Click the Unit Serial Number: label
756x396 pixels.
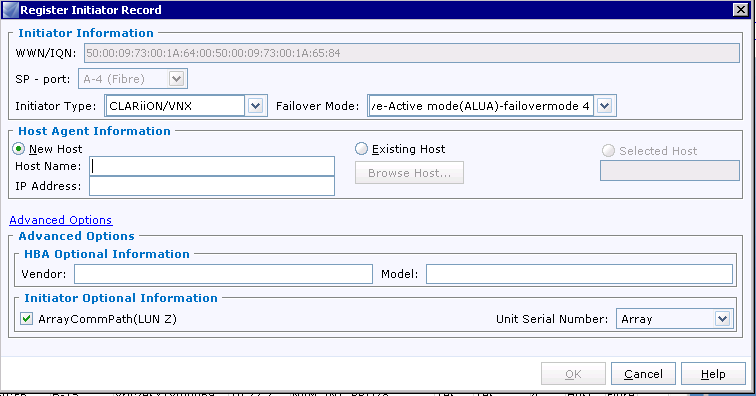(552, 319)
